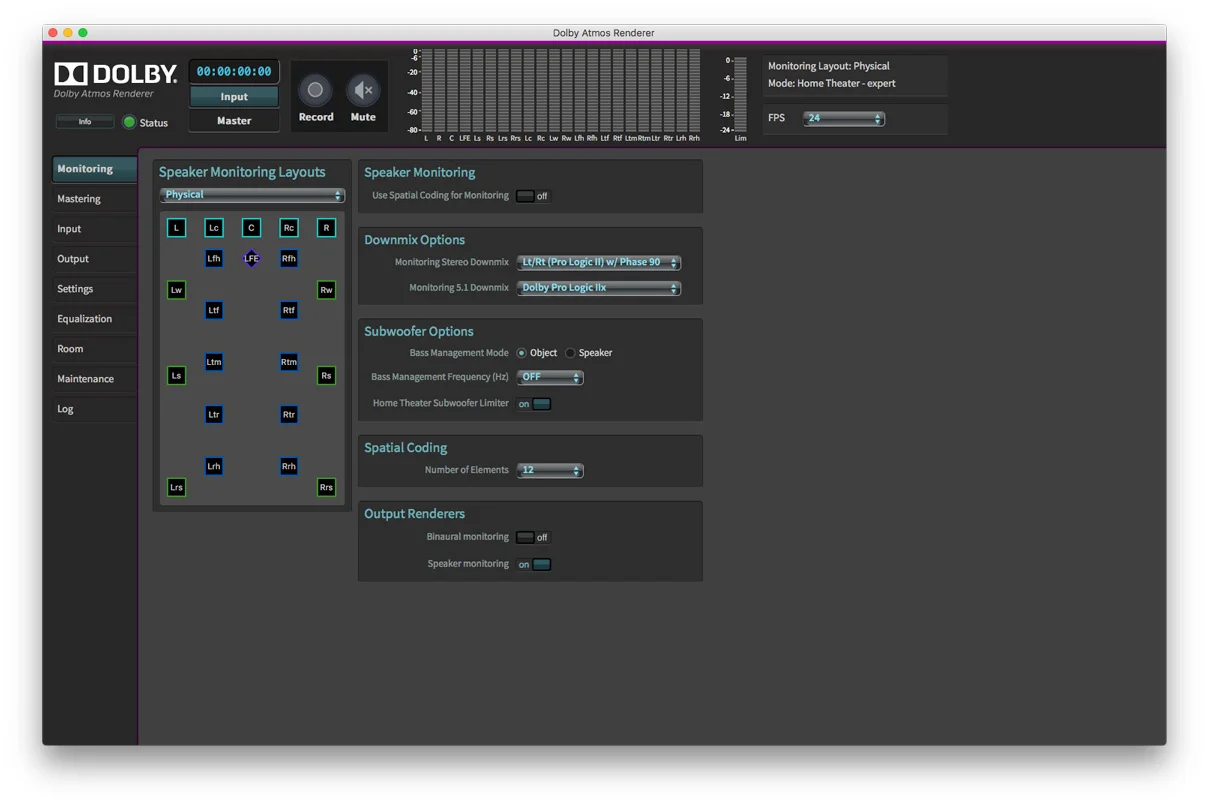Open the Physical layout dropdown
This screenshot has height=805, width=1208.
coord(252,195)
